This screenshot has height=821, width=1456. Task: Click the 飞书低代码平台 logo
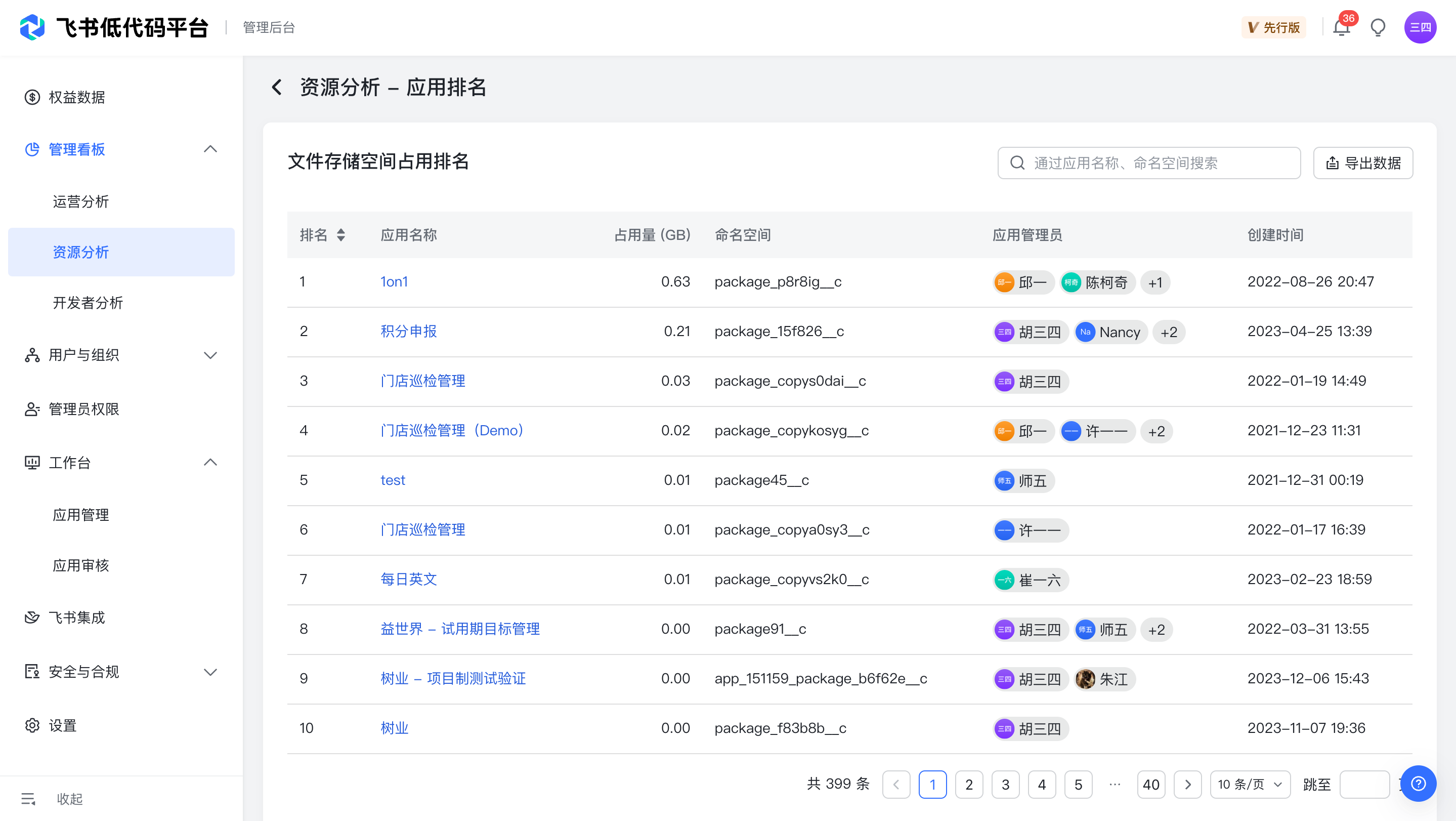click(x=32, y=27)
